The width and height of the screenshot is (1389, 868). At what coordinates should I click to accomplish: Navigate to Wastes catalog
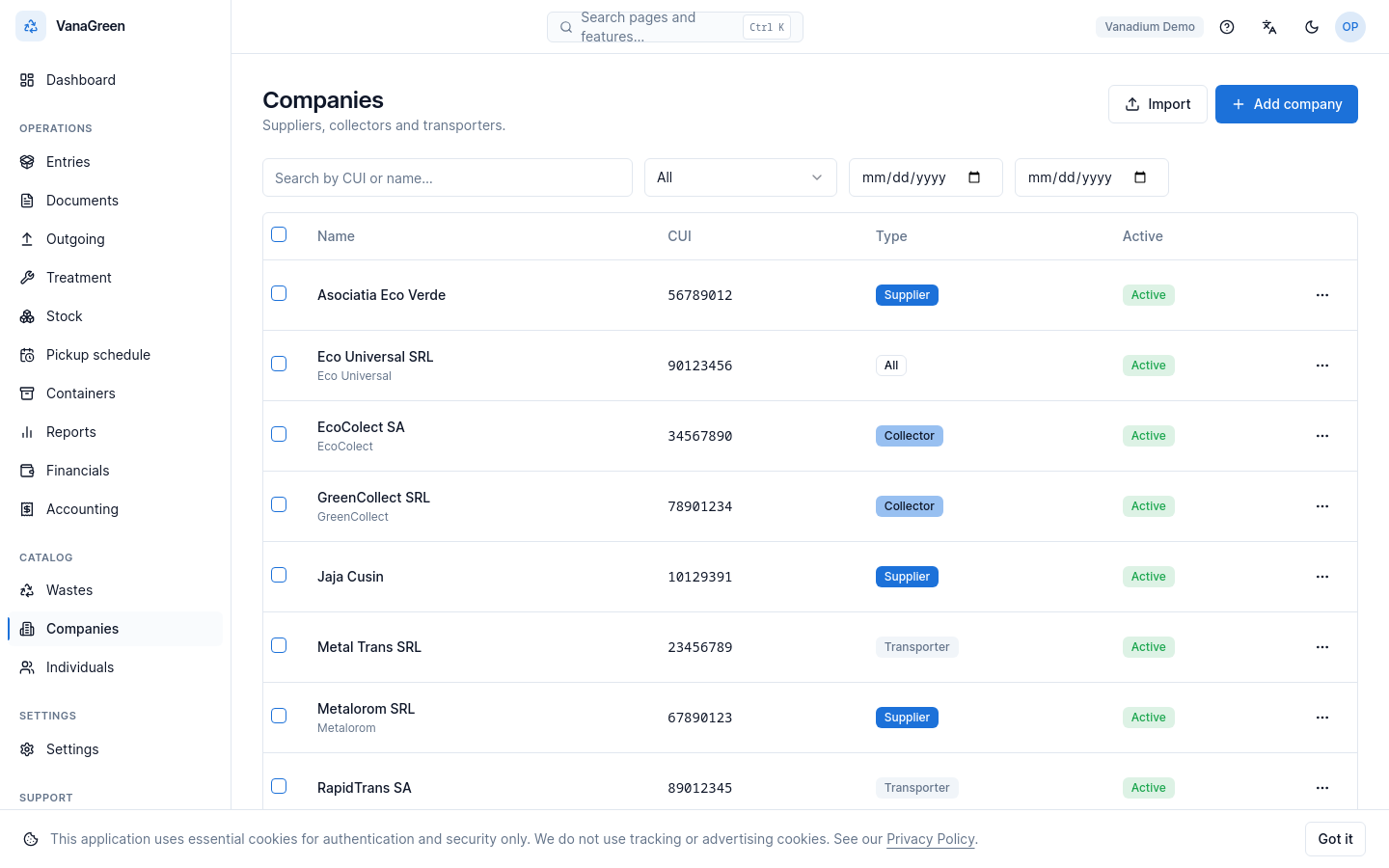tap(115, 590)
